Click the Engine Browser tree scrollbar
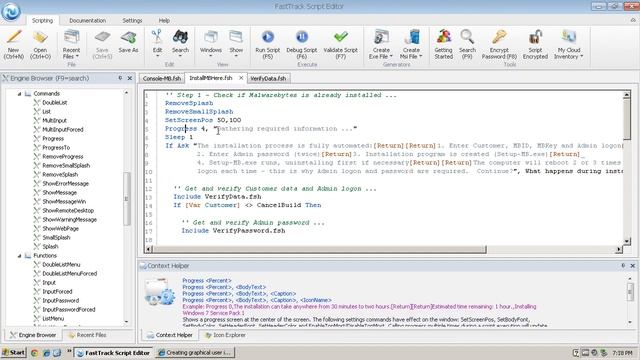This screenshot has width=640, height=360. tap(127, 199)
